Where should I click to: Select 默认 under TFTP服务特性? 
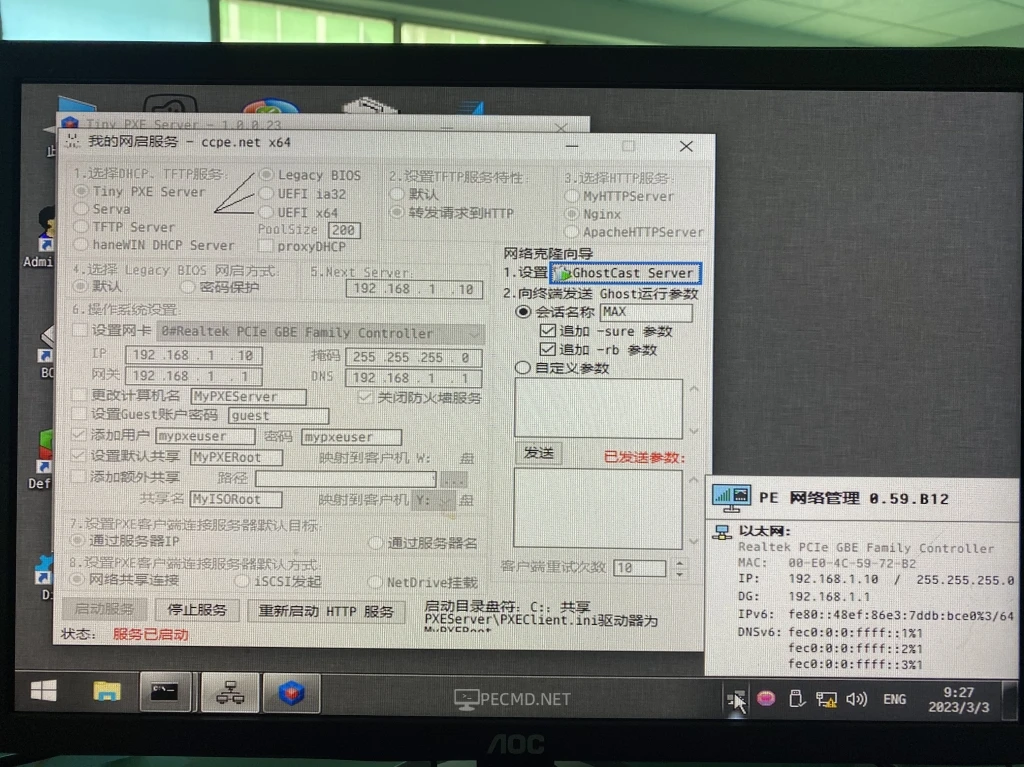coord(396,194)
